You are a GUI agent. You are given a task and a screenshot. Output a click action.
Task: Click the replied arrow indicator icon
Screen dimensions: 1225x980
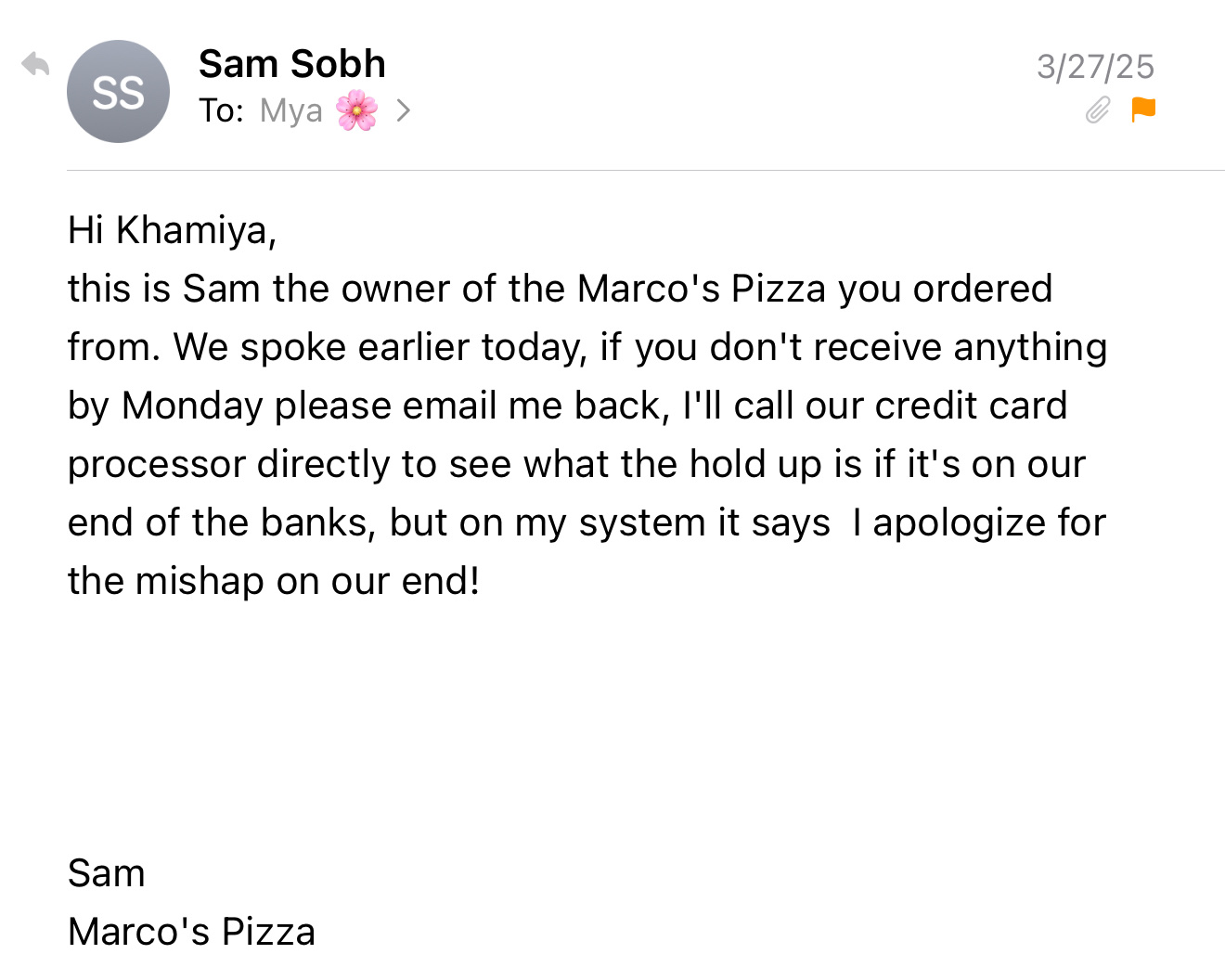pyautogui.click(x=35, y=64)
